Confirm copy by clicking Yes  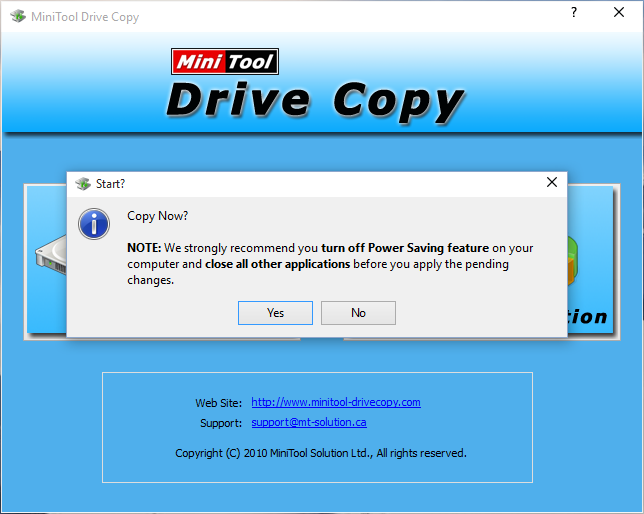(x=275, y=313)
